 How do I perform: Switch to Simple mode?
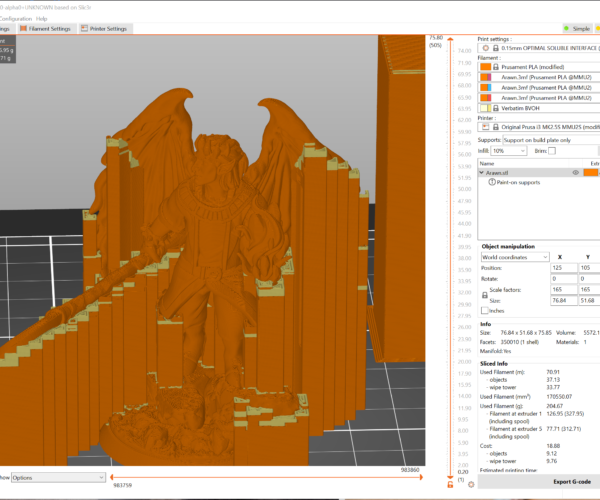(x=577, y=29)
